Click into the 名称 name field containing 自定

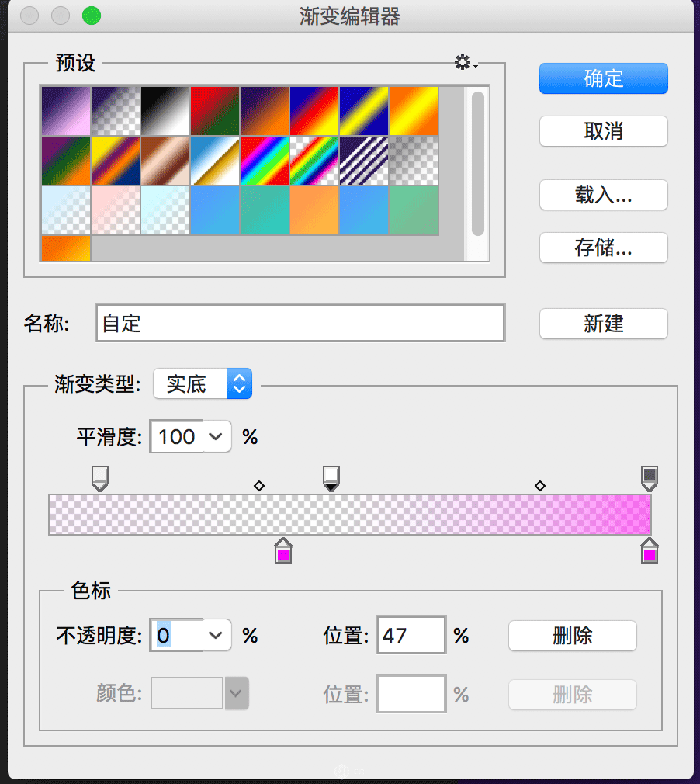300,323
